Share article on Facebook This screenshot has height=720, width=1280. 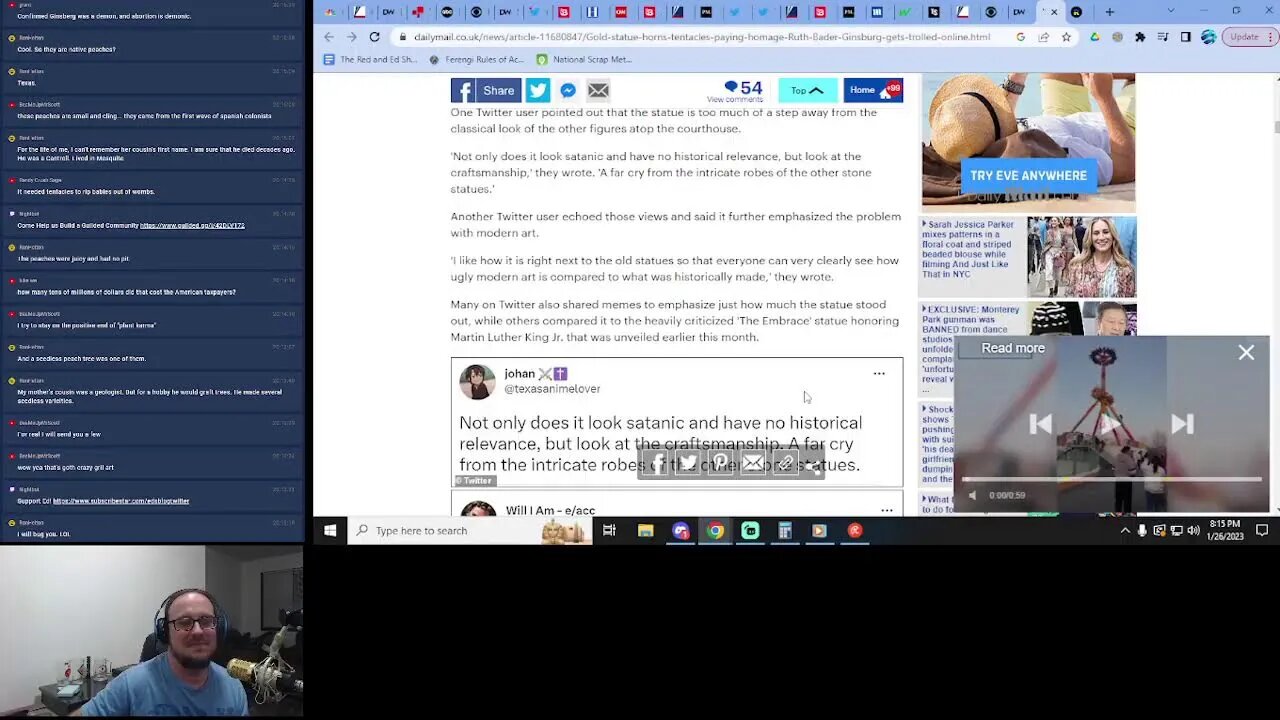[x=486, y=90]
